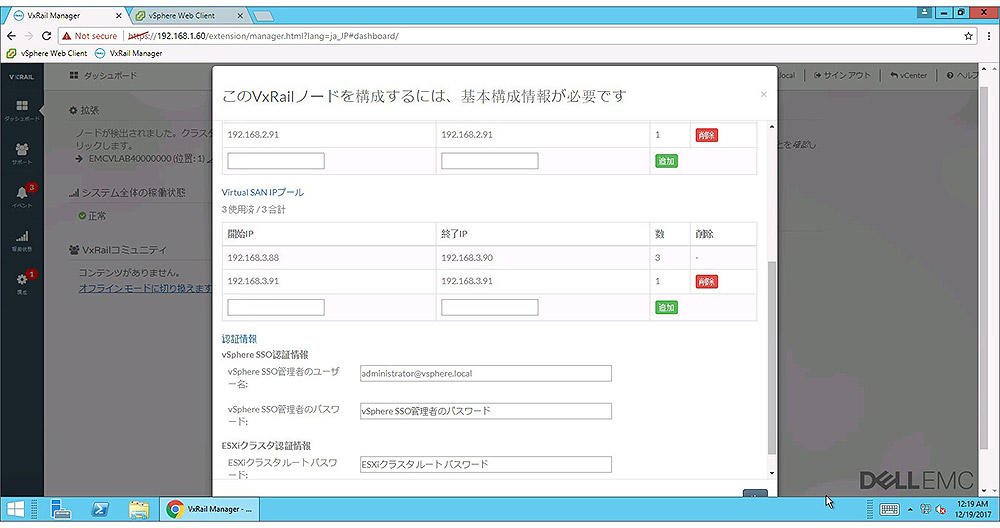Image resolution: width=1000 pixels, height=528 pixels.
Task: Focus end IP field below 192.168.2.91
Action: click(489, 161)
